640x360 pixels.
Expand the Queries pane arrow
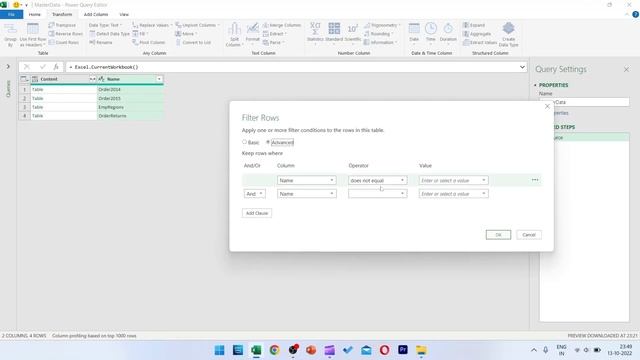point(8,66)
